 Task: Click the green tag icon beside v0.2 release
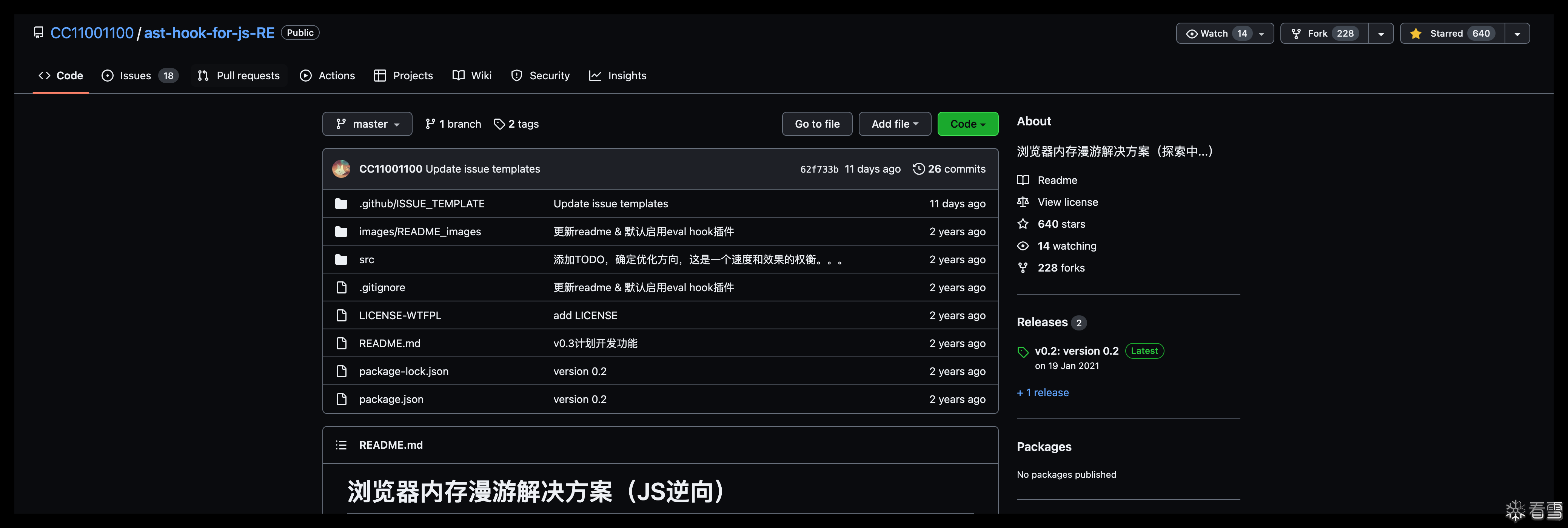(x=1023, y=352)
